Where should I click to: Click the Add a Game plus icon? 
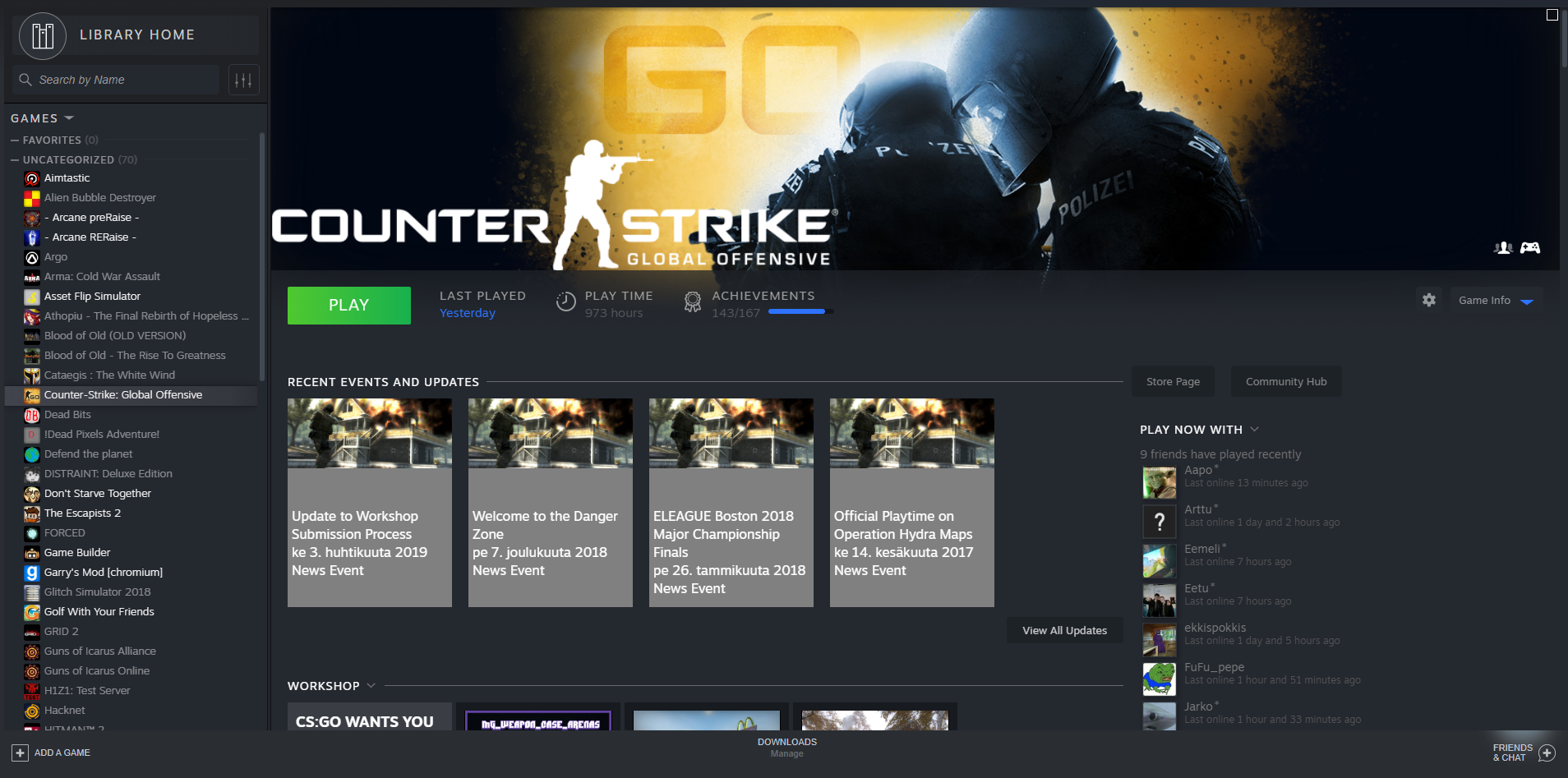point(20,753)
